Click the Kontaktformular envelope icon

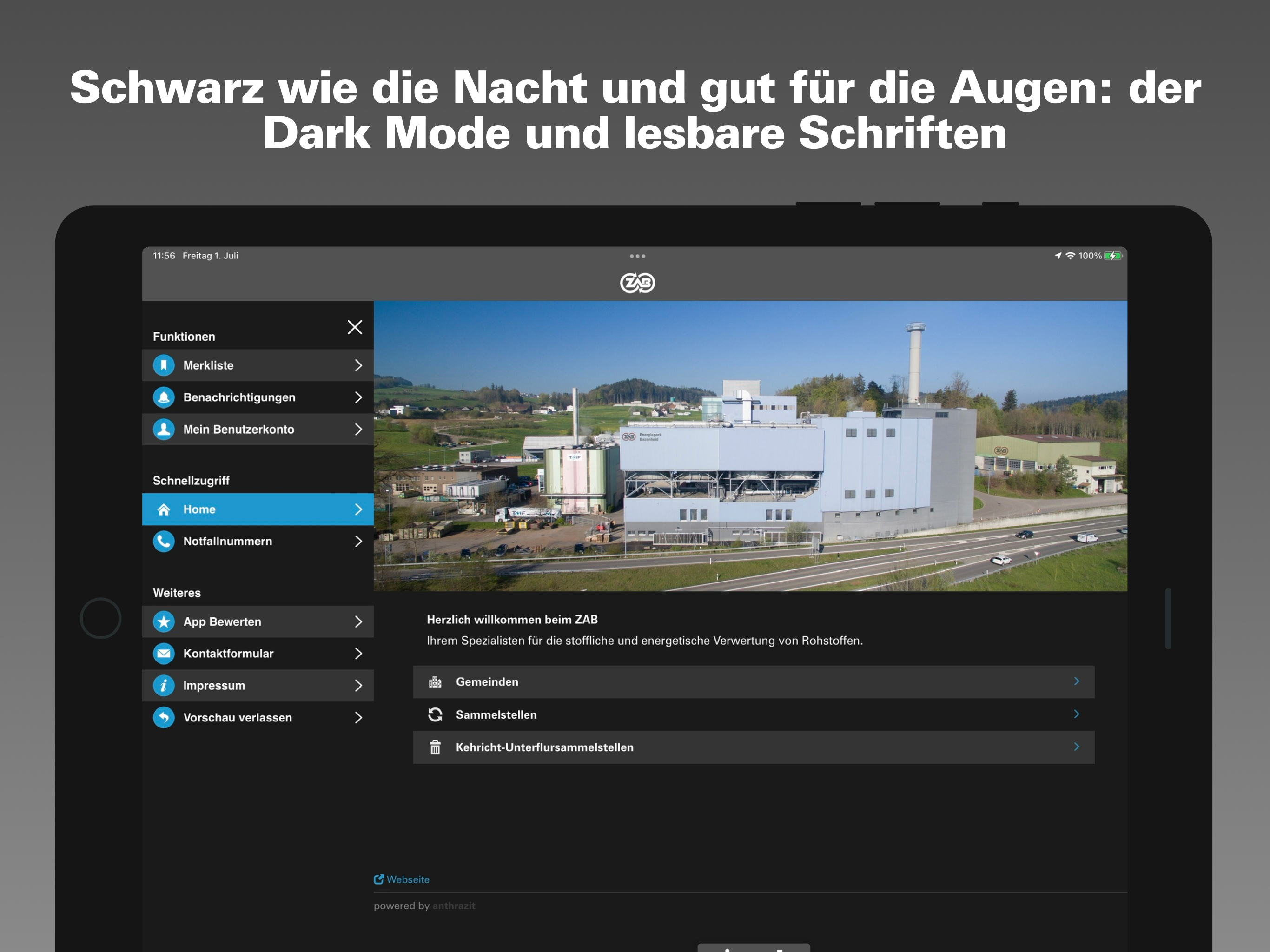pyautogui.click(x=164, y=654)
